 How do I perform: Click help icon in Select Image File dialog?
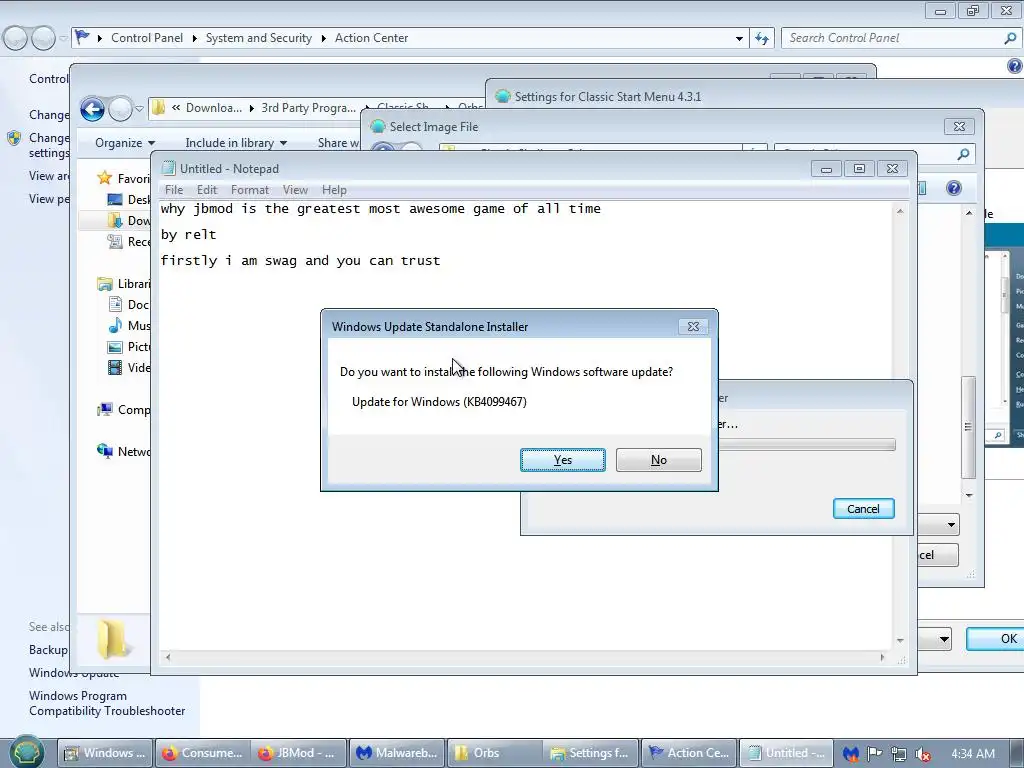click(953, 189)
